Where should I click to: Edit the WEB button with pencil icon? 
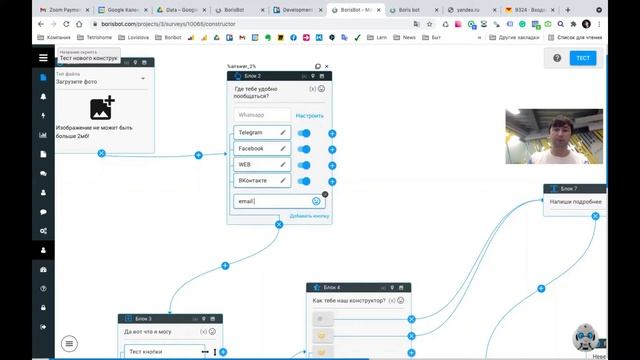tap(282, 164)
